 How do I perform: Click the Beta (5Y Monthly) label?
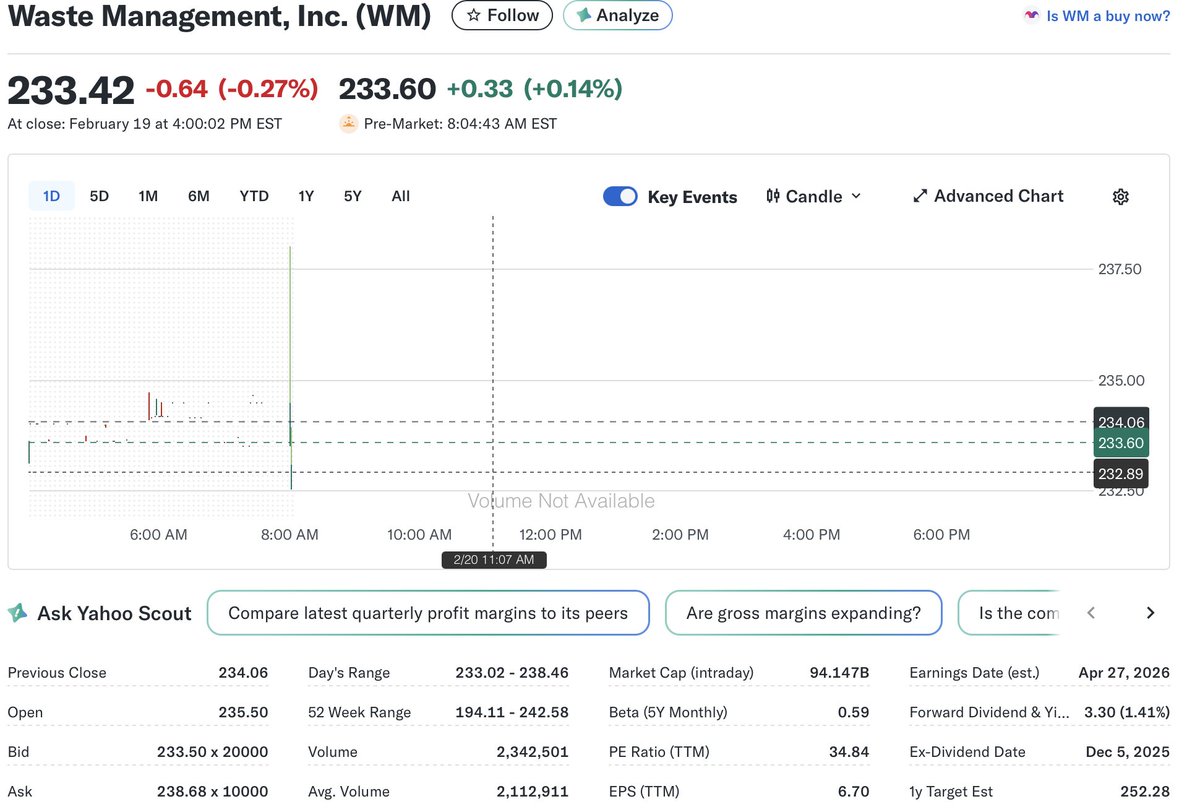[x=668, y=712]
